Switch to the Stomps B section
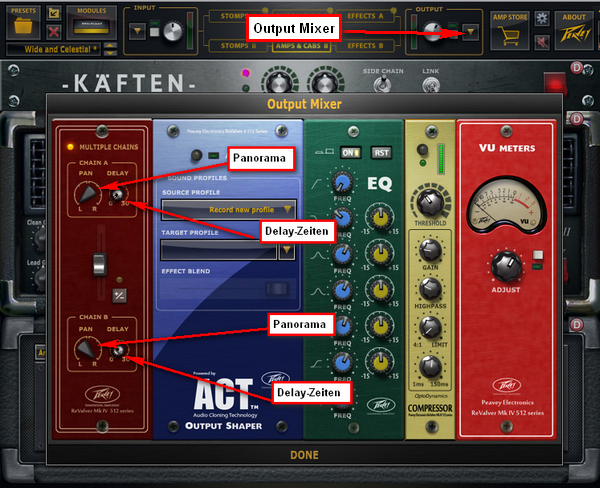Screen dimensions: 600x488 238,46
